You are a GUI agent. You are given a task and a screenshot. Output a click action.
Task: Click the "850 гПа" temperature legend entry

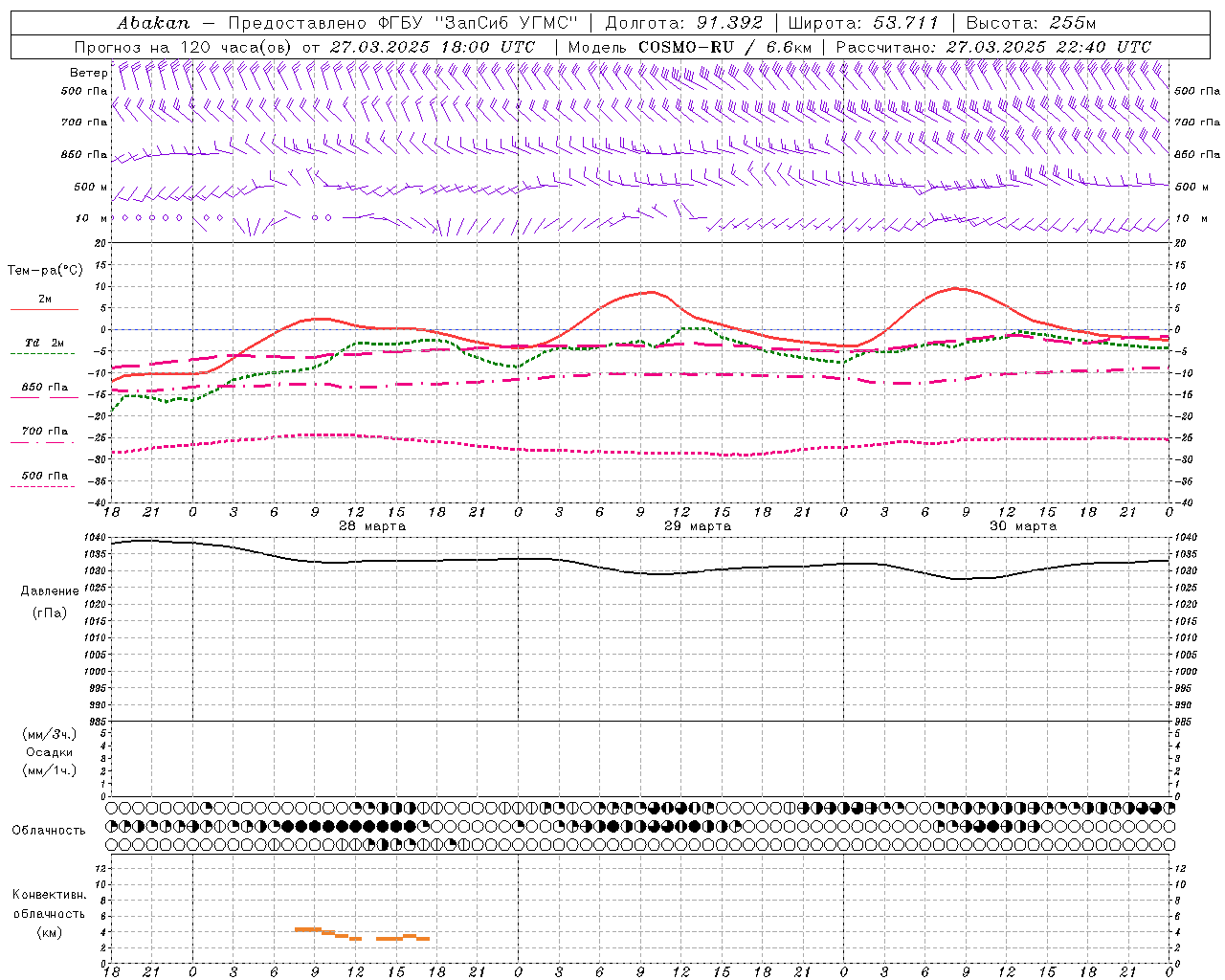(44, 388)
